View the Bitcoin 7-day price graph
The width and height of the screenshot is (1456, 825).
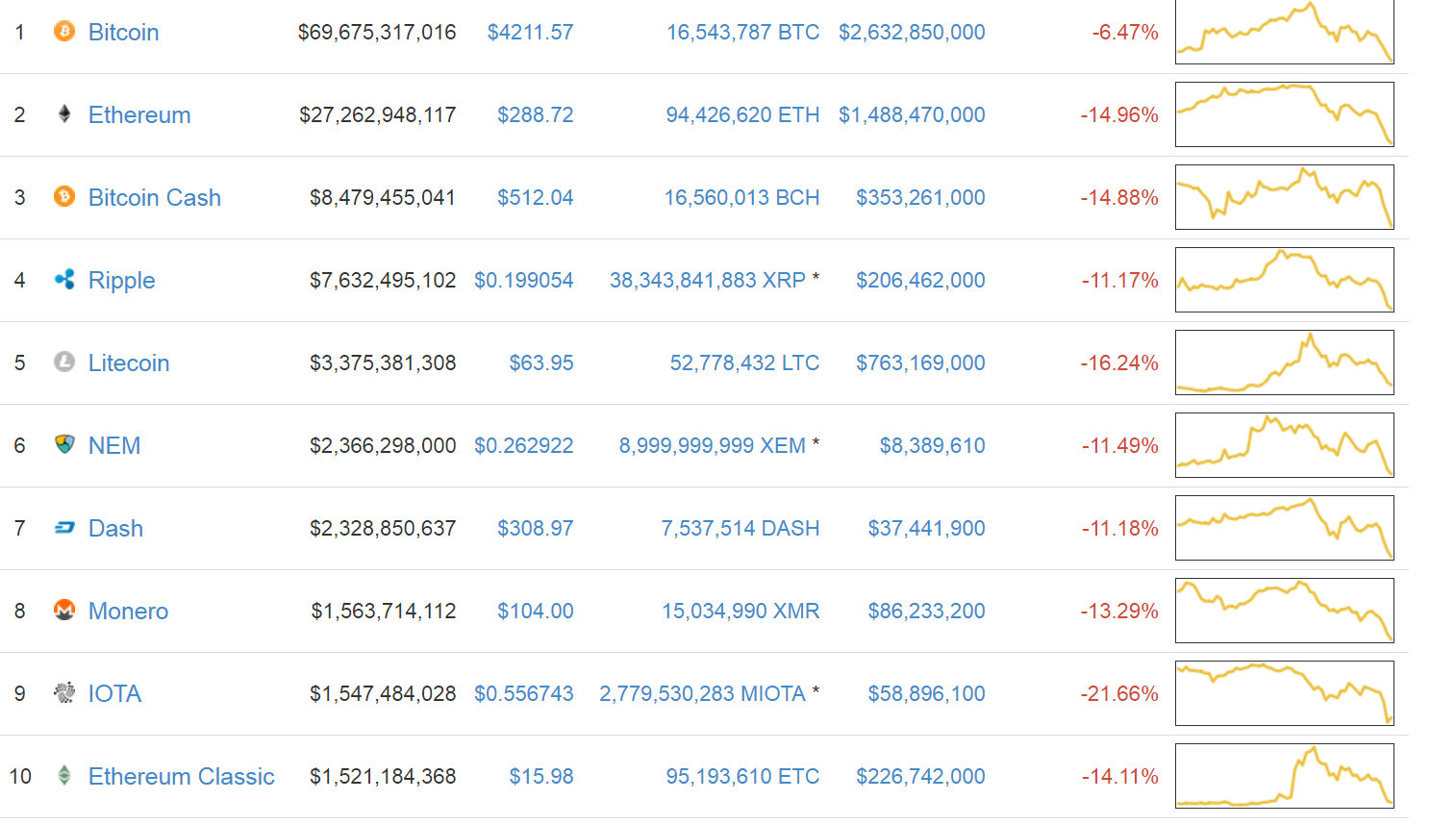click(x=1285, y=32)
